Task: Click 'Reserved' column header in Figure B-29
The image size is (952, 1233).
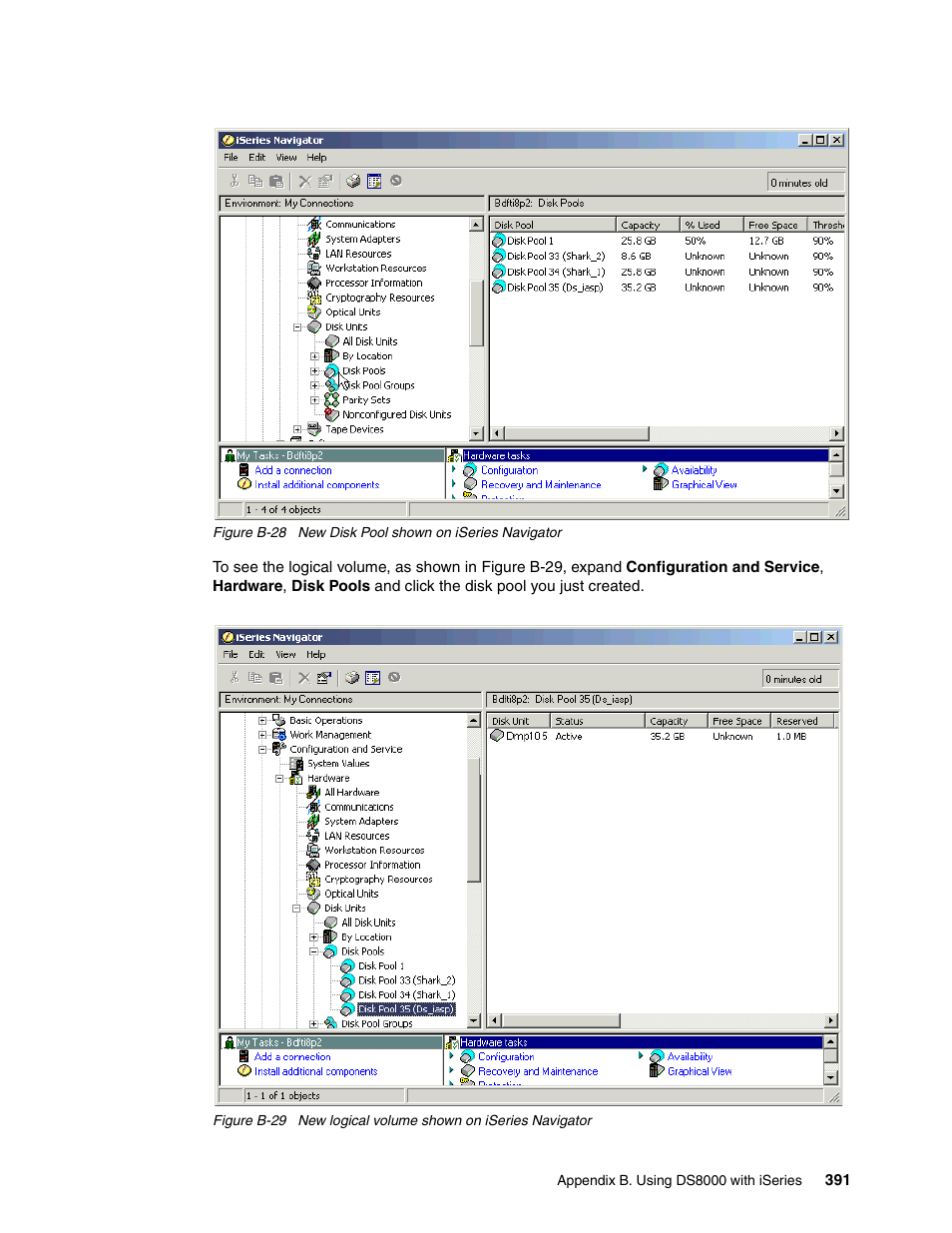Action: tap(802, 721)
